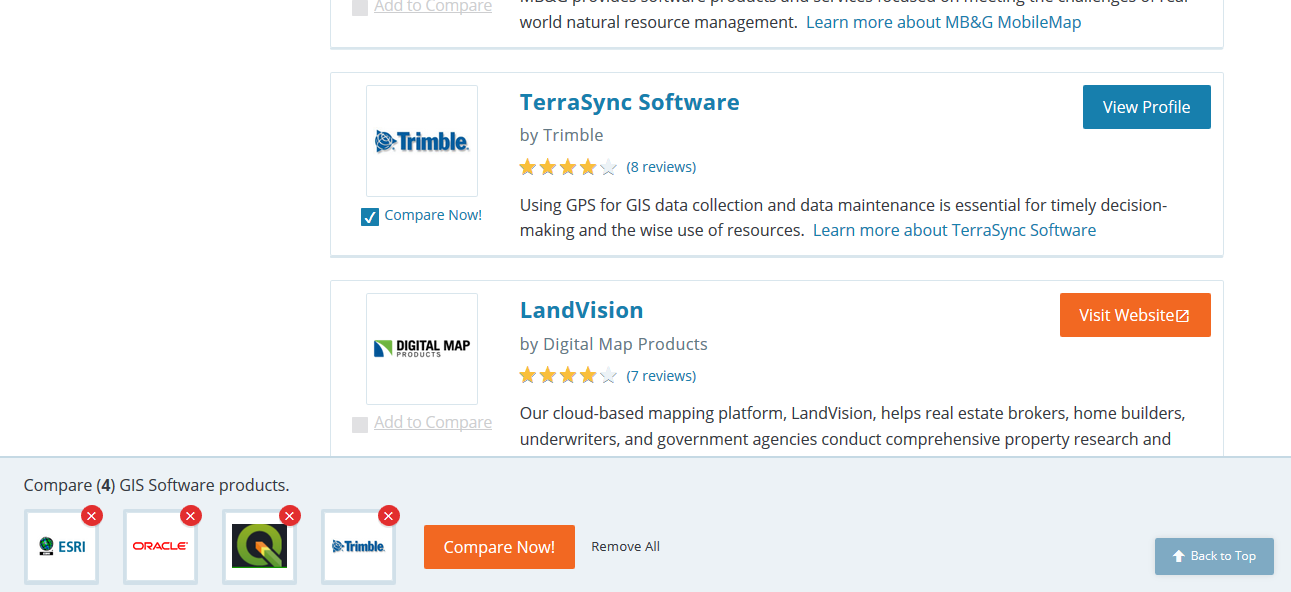Check the MB&G Add to Compare checkbox
Screen dimensions: 1291x592
pyautogui.click(x=360, y=8)
